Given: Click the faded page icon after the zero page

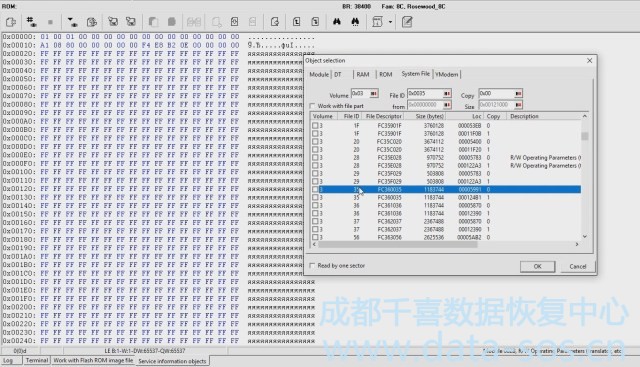Looking at the screenshot, I should [253, 22].
